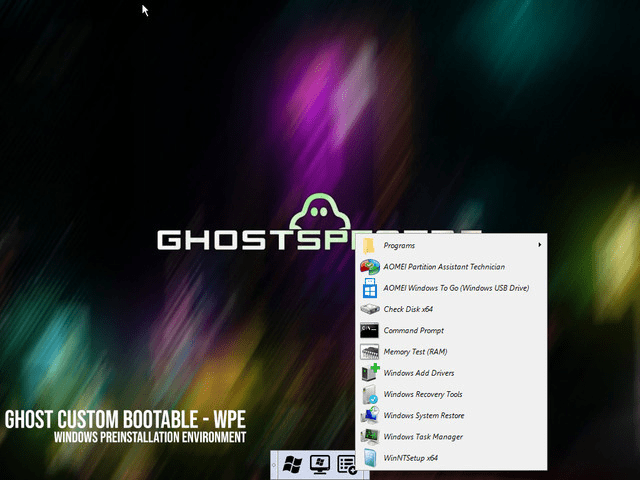Click the Check Disk drive icon
640x480 pixels.
tap(370, 309)
